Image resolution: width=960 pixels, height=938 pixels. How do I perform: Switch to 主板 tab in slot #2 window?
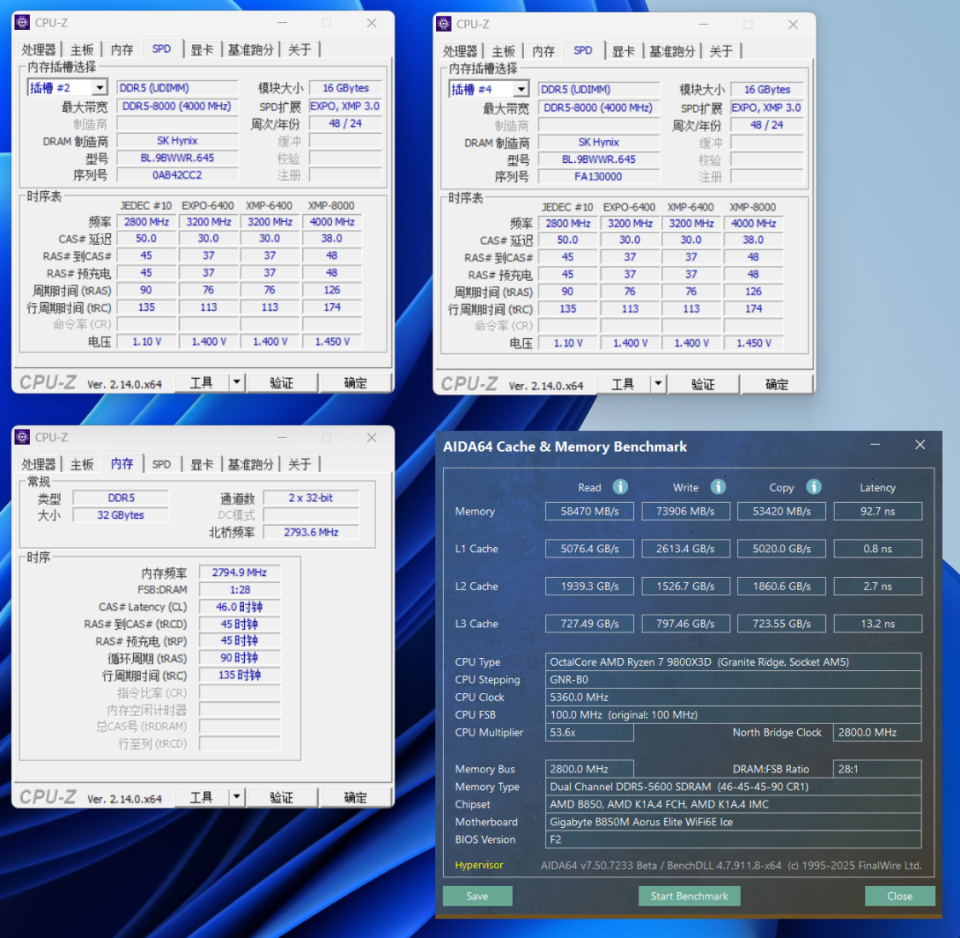82,50
